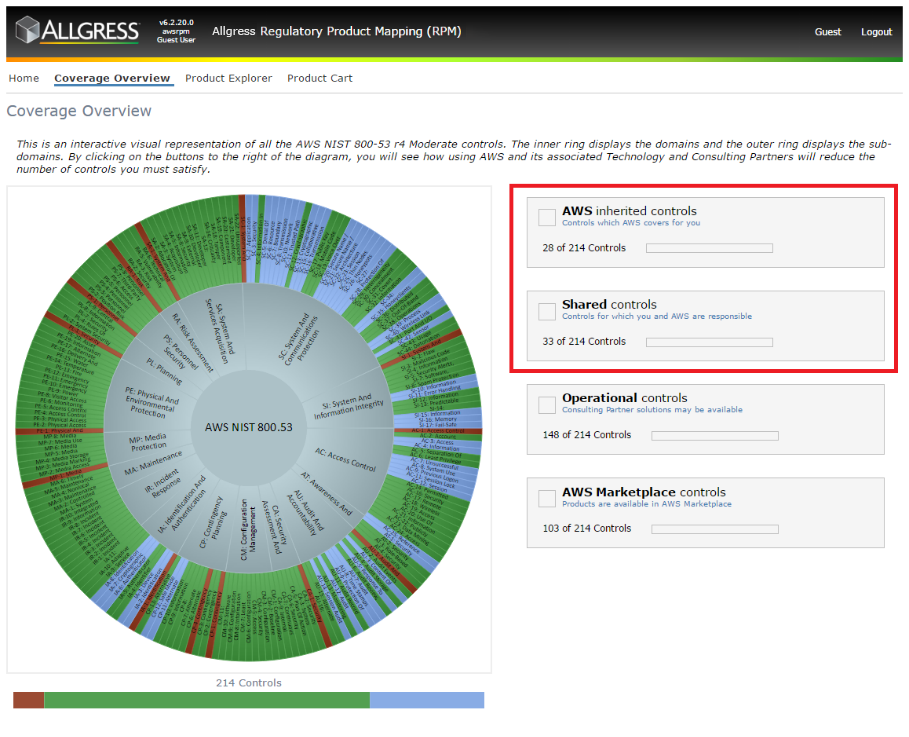Click the '103 of 214 Controls' text
This screenshot has width=909, height=737.
tap(587, 528)
